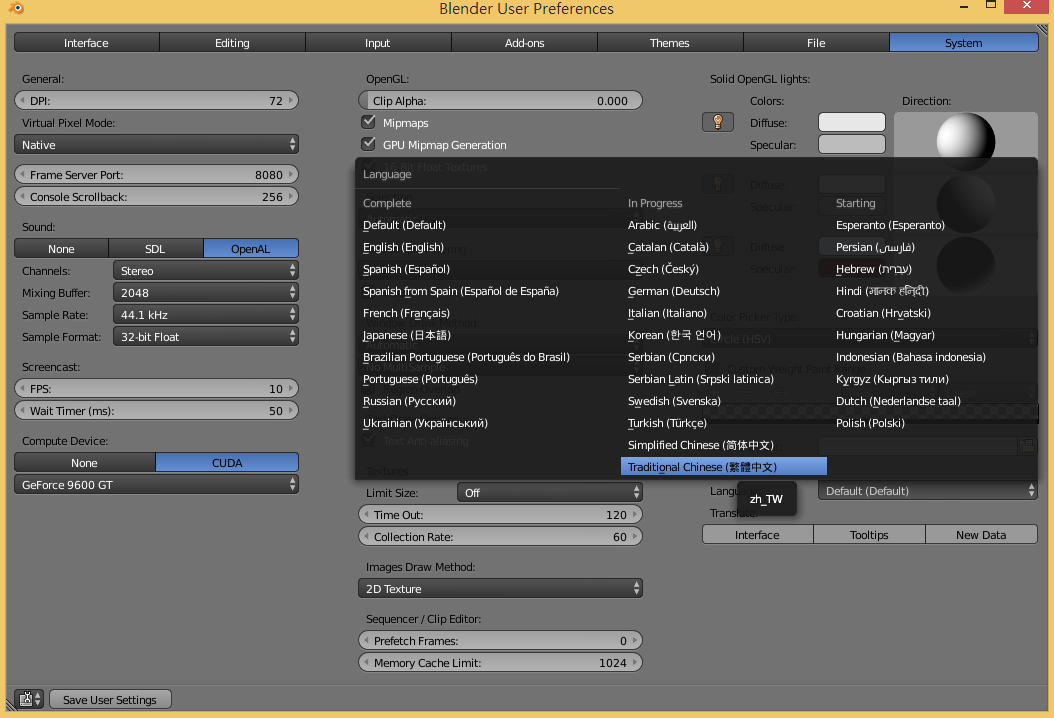Image resolution: width=1054 pixels, height=718 pixels.
Task: Open Virtual Pixel Mode Native dropdown
Action: click(156, 145)
